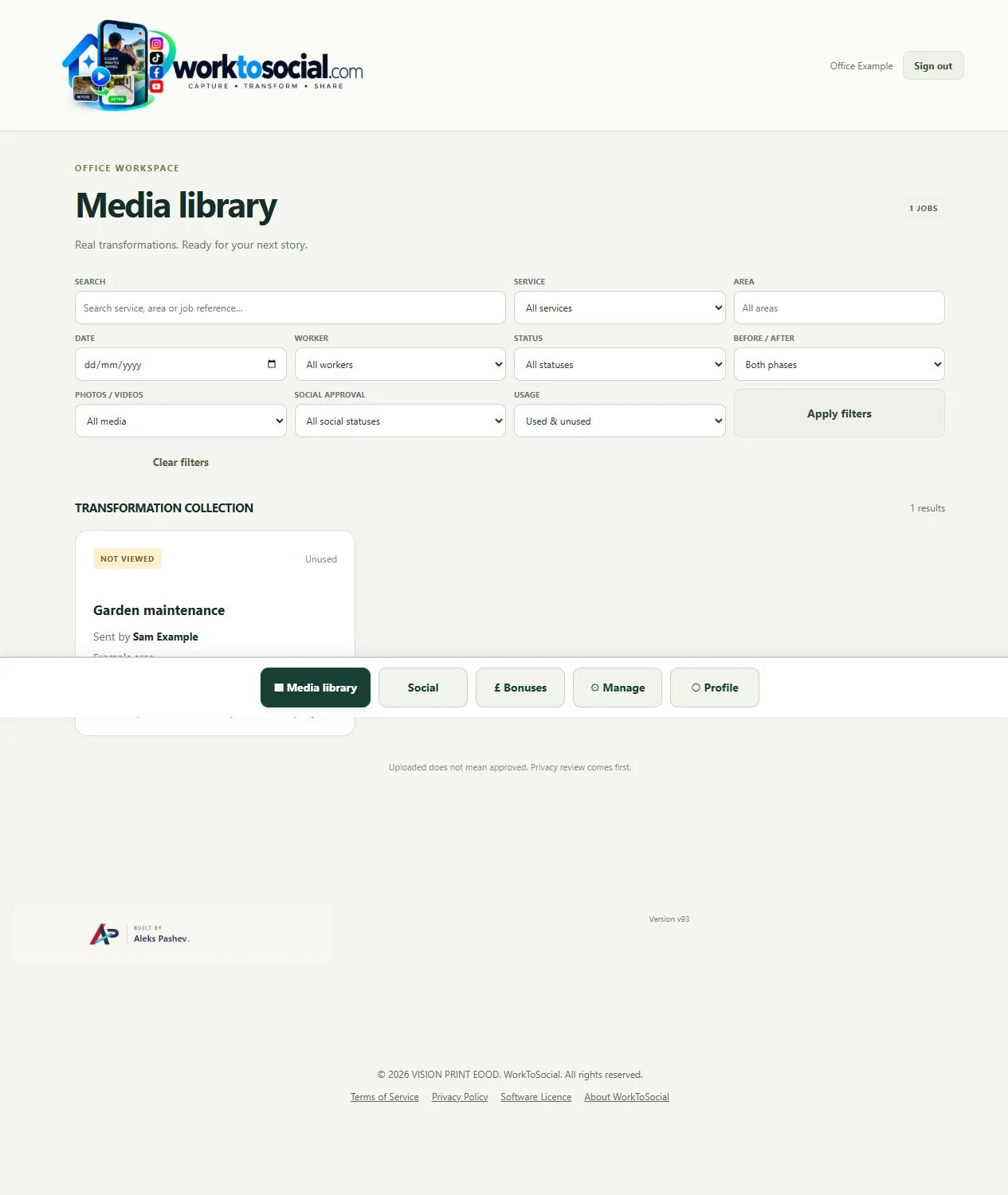Open the date picker calendar icon
The width and height of the screenshot is (1008, 1195).
[272, 364]
